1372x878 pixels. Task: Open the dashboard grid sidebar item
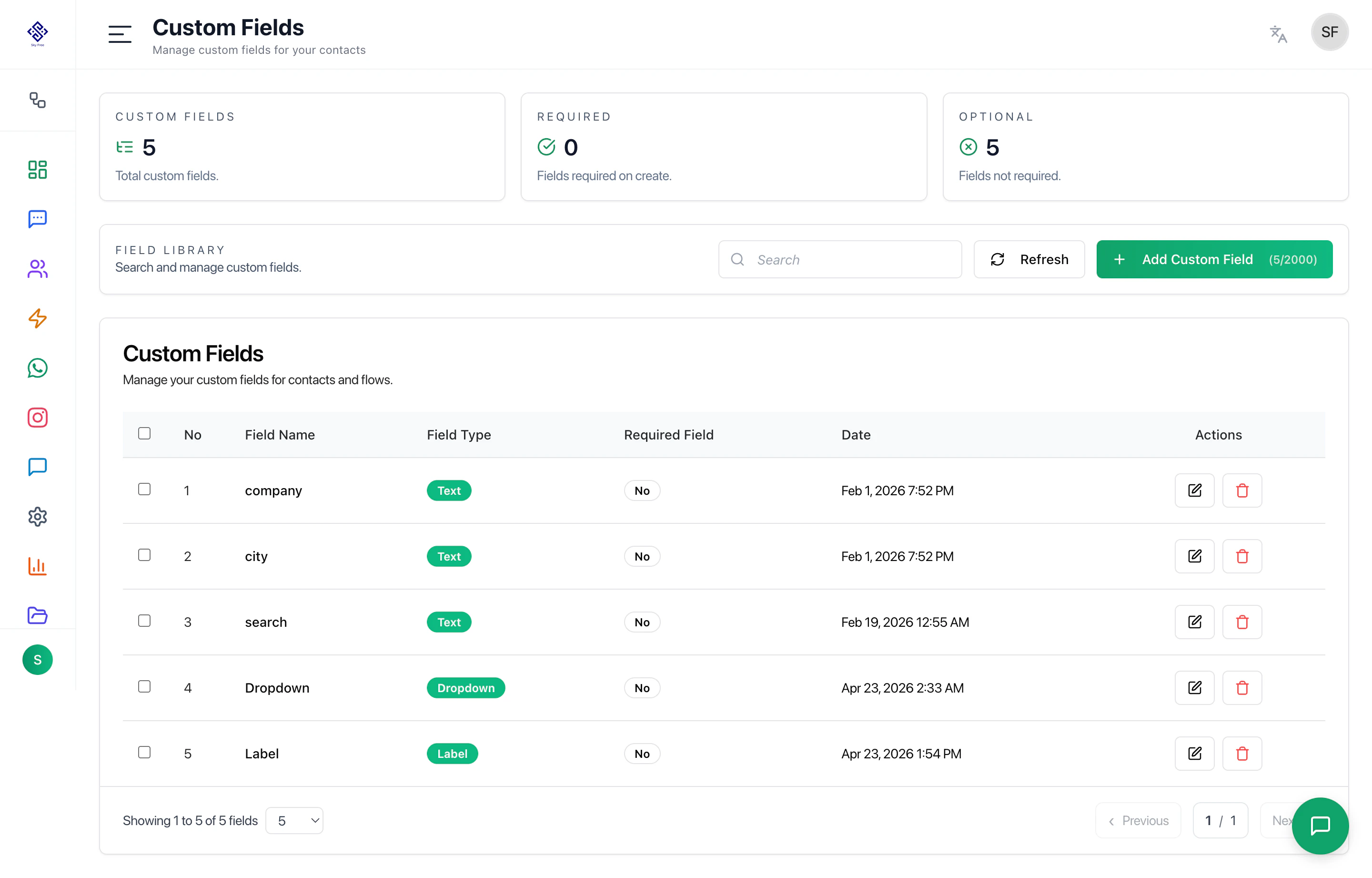pyautogui.click(x=38, y=169)
